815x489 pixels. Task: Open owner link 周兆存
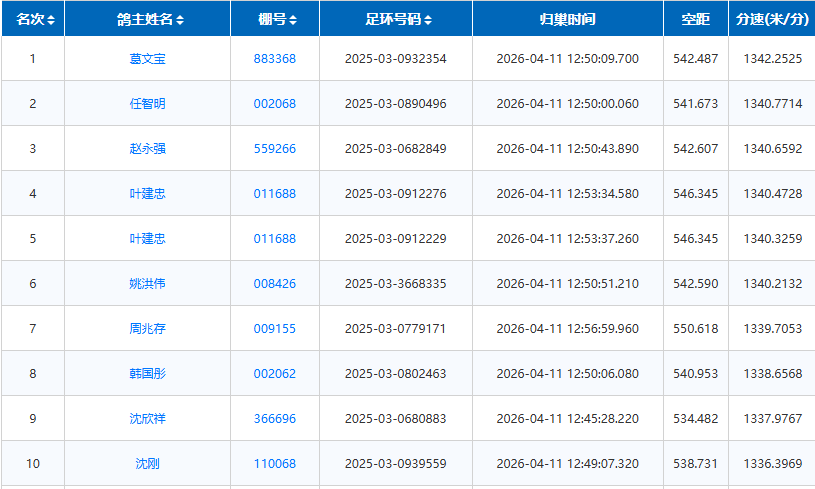148,329
